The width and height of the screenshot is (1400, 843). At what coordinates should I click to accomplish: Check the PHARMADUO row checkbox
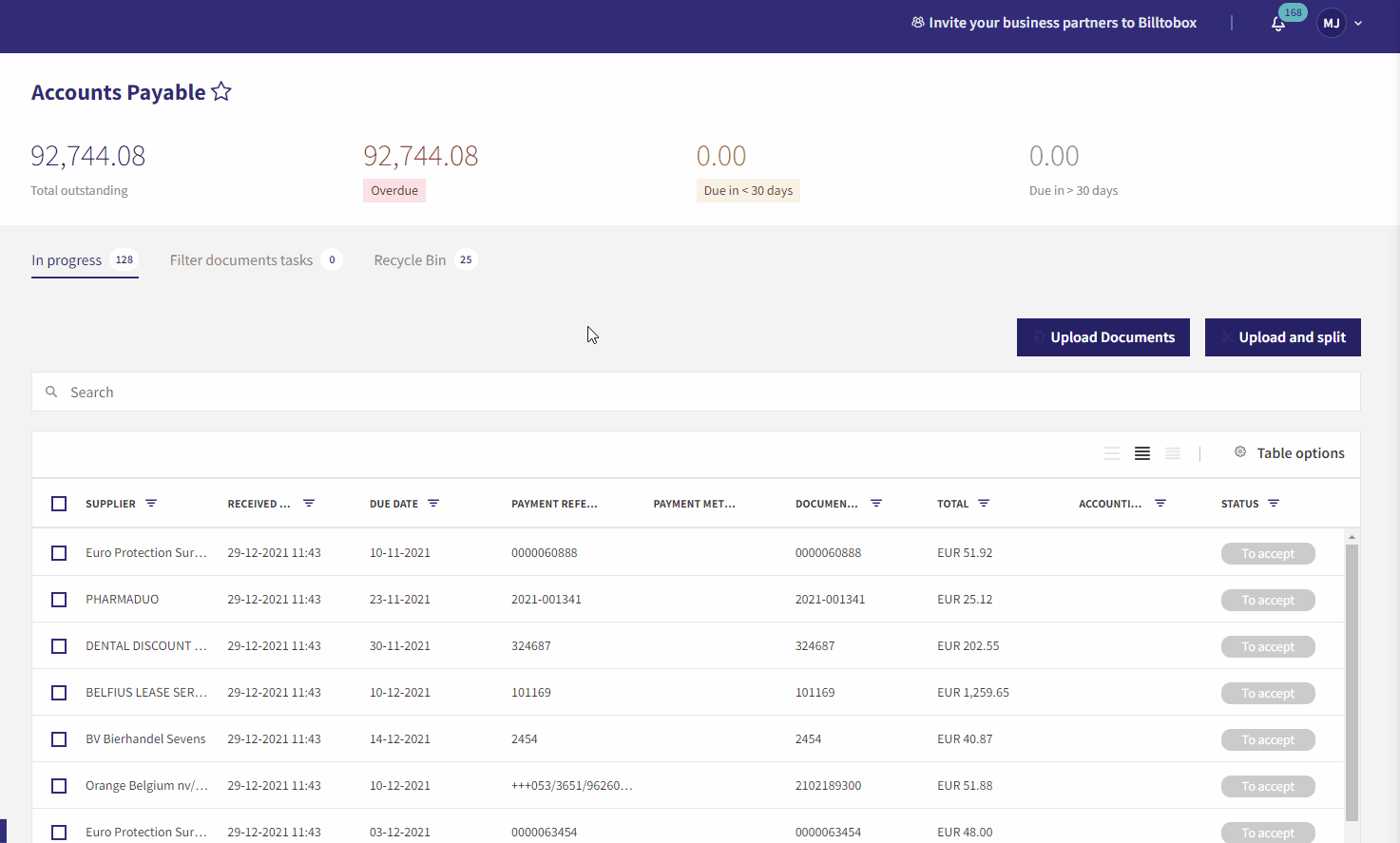click(59, 600)
